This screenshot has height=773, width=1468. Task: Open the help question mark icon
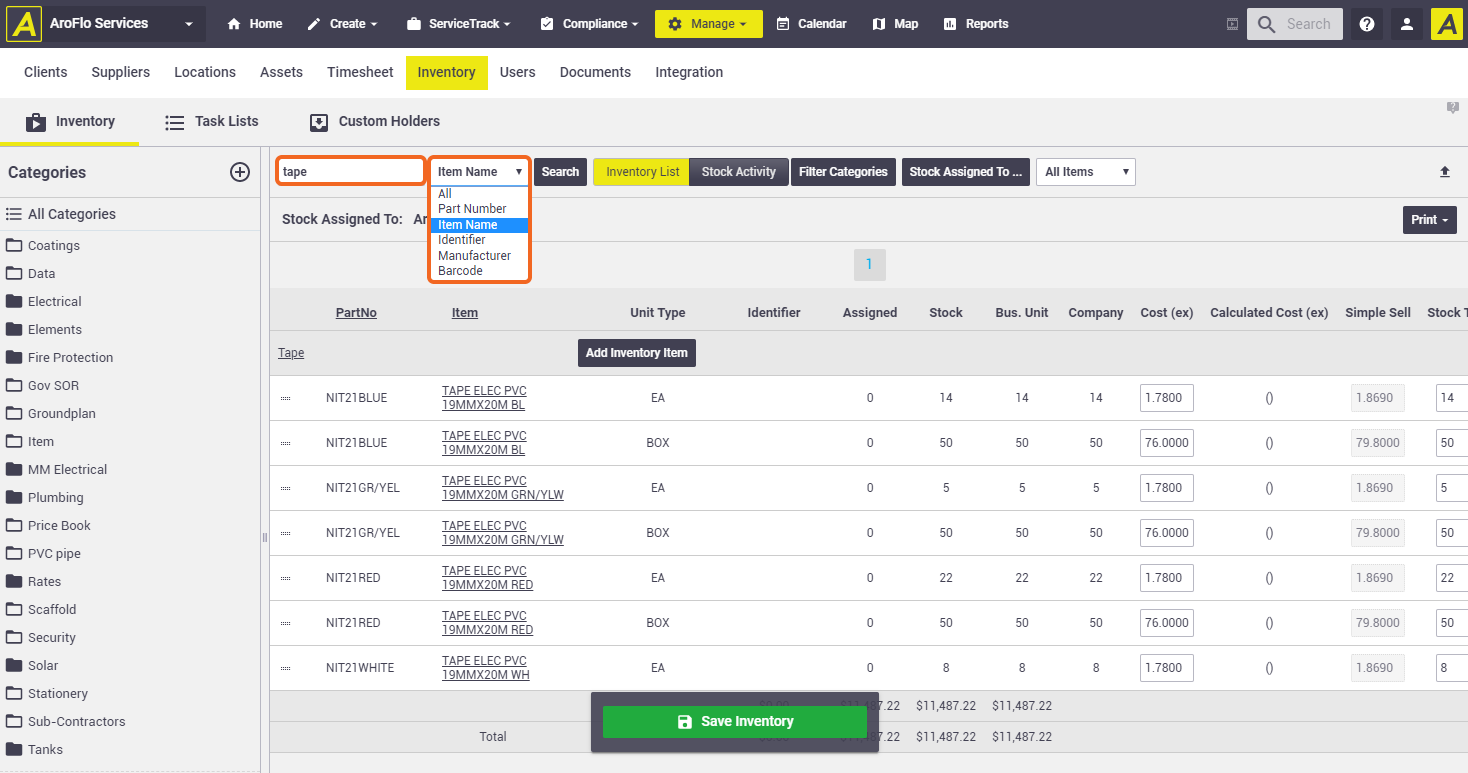1366,24
